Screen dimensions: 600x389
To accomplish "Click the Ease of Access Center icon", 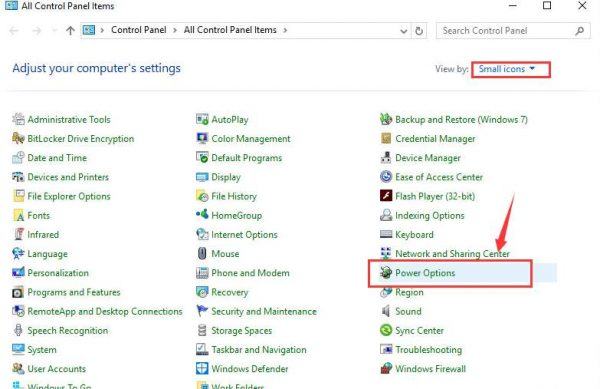I will (386, 177).
